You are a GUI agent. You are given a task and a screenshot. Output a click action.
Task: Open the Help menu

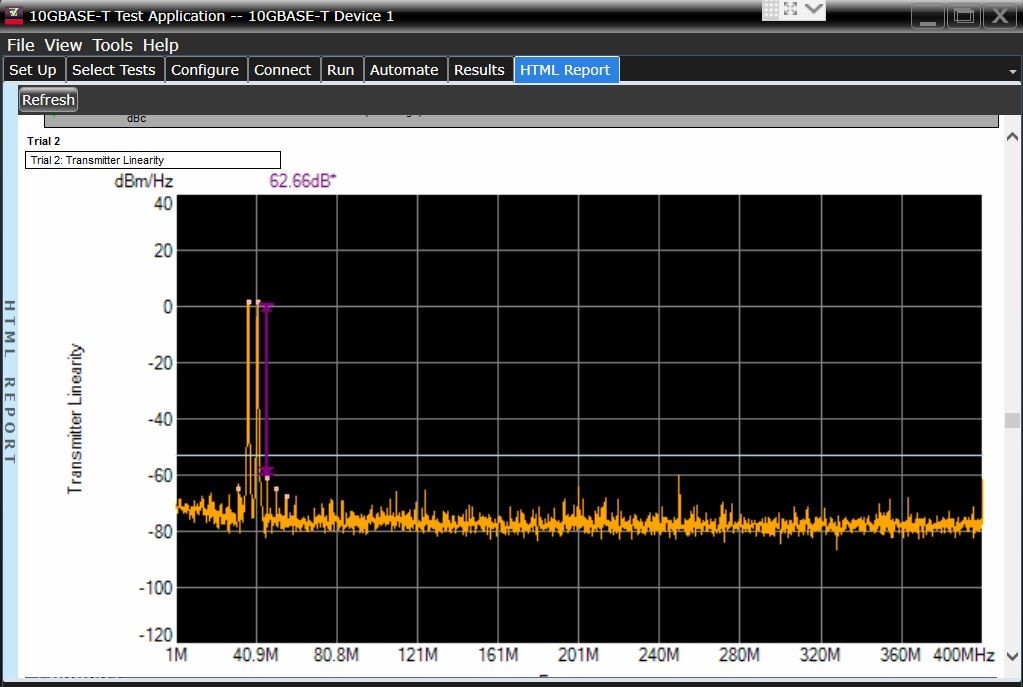pyautogui.click(x=160, y=45)
